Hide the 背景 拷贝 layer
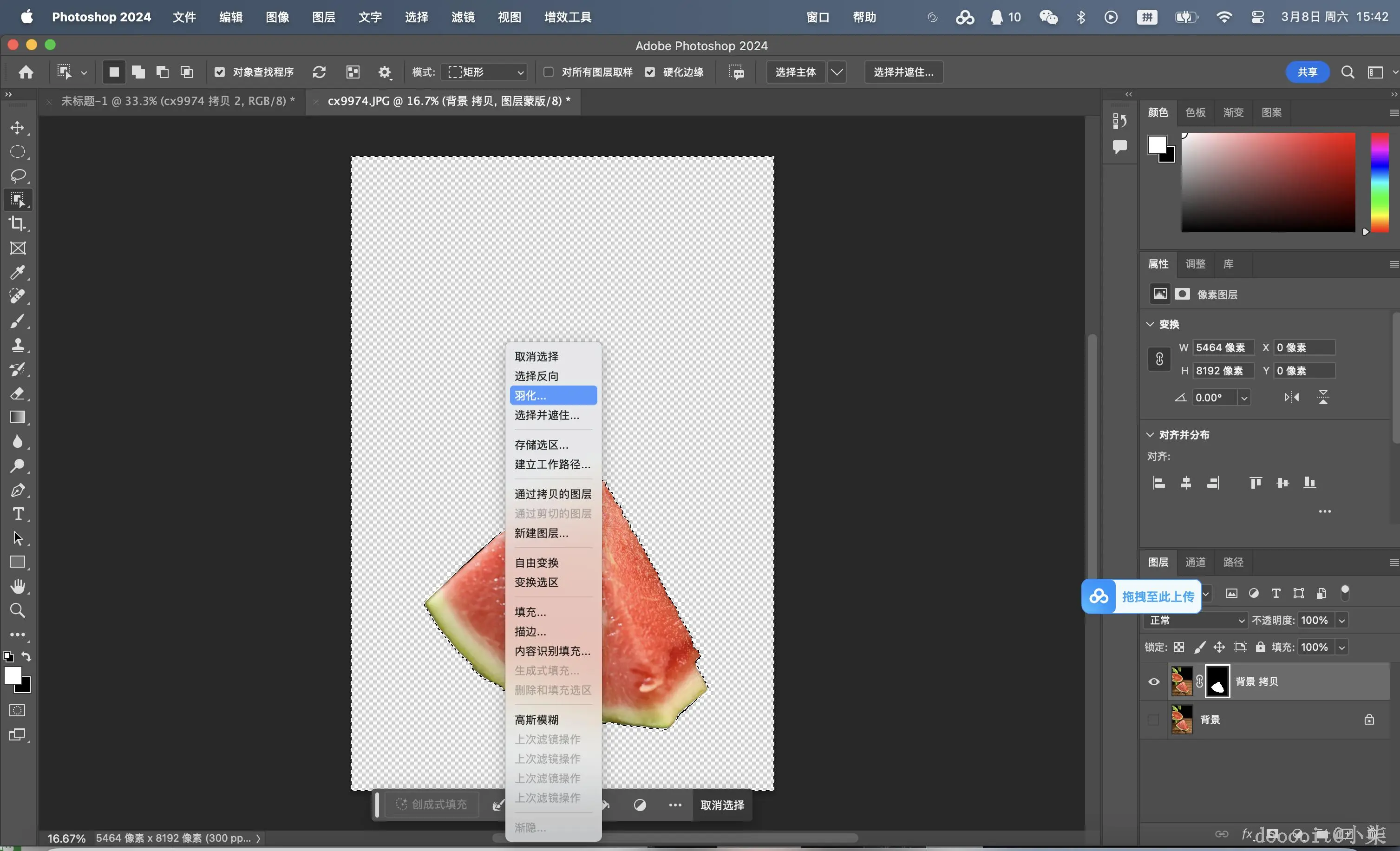 1153,682
